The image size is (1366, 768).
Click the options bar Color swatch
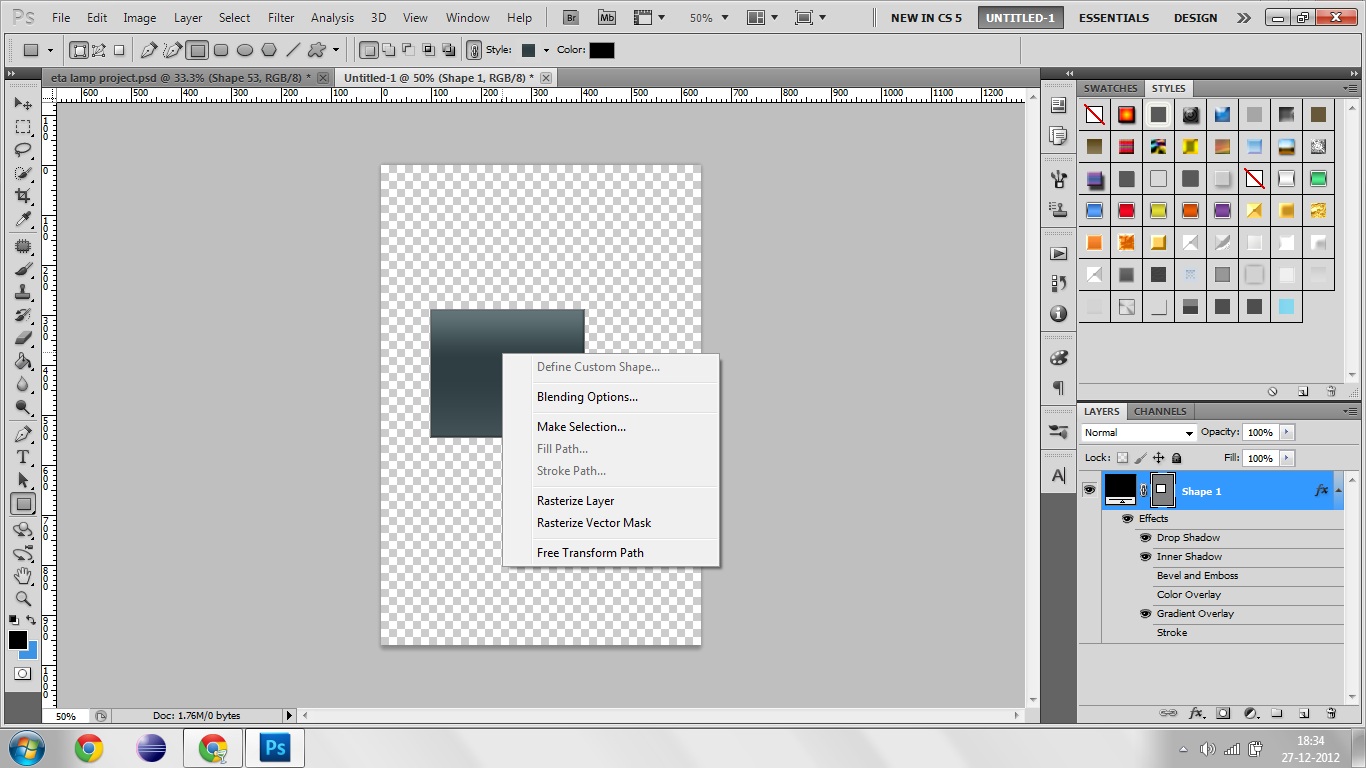[x=601, y=50]
